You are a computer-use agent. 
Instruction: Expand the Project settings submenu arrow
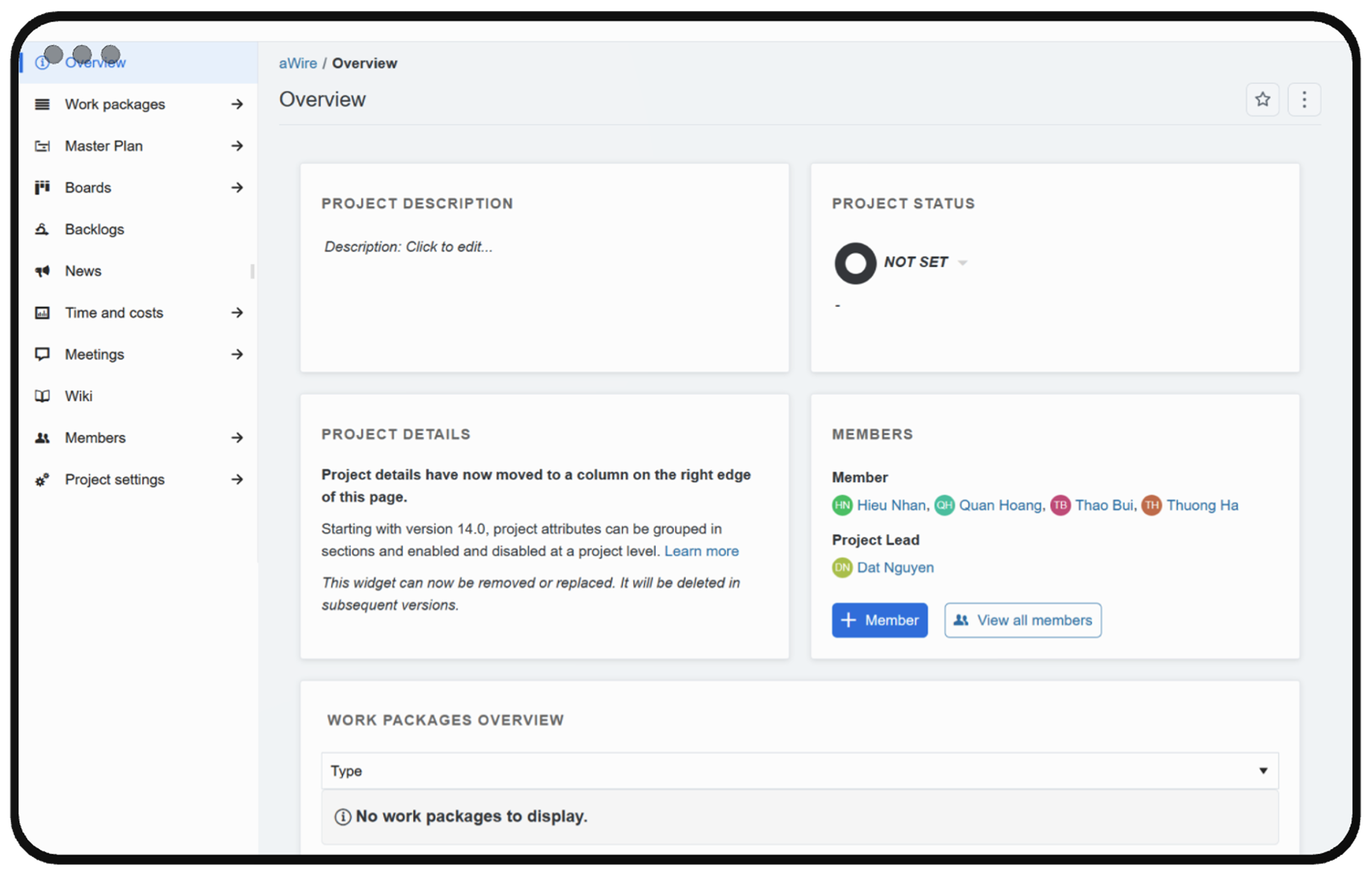coord(237,480)
